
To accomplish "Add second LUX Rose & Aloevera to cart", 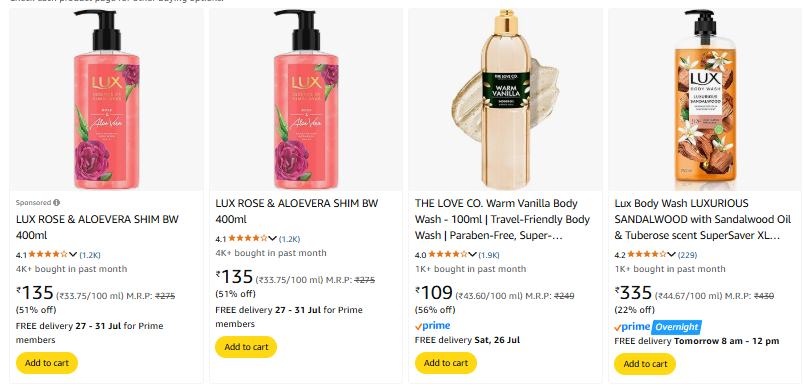I will (246, 347).
